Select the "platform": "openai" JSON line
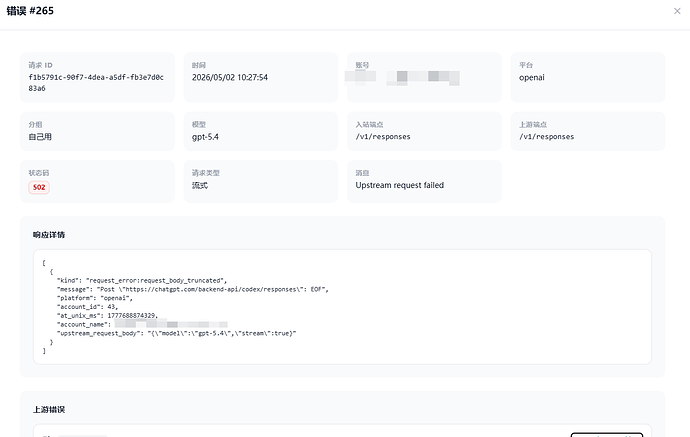 pyautogui.click(x=95, y=298)
